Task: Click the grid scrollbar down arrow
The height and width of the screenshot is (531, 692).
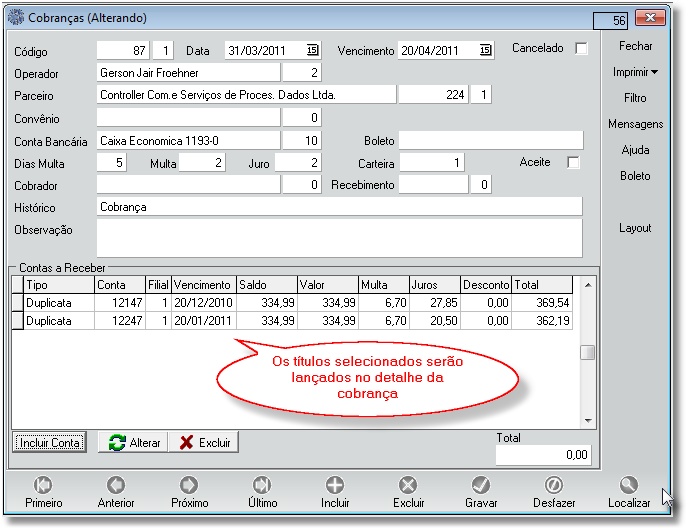Action: [588, 420]
